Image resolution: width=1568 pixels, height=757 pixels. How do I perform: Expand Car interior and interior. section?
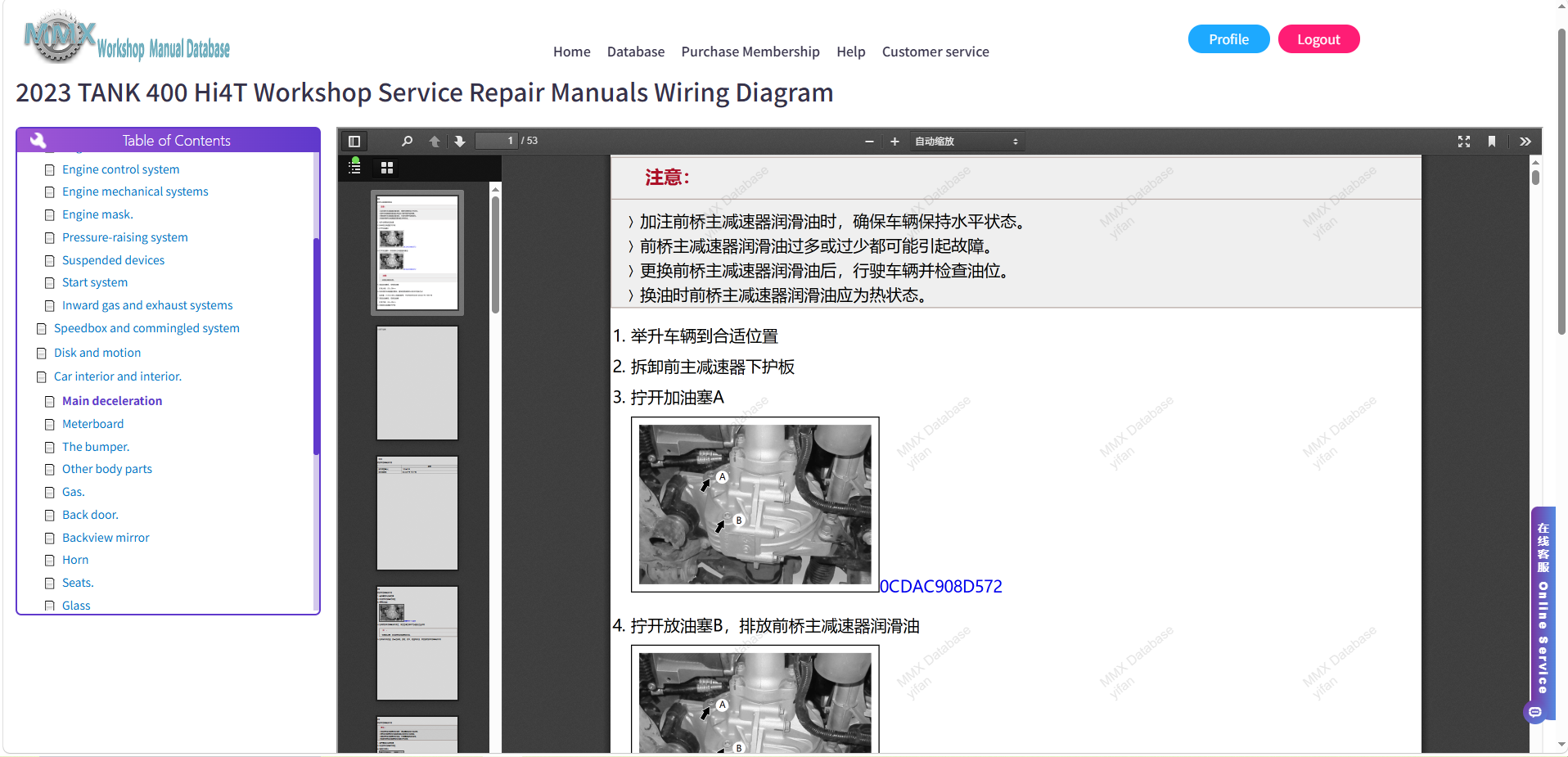point(118,376)
